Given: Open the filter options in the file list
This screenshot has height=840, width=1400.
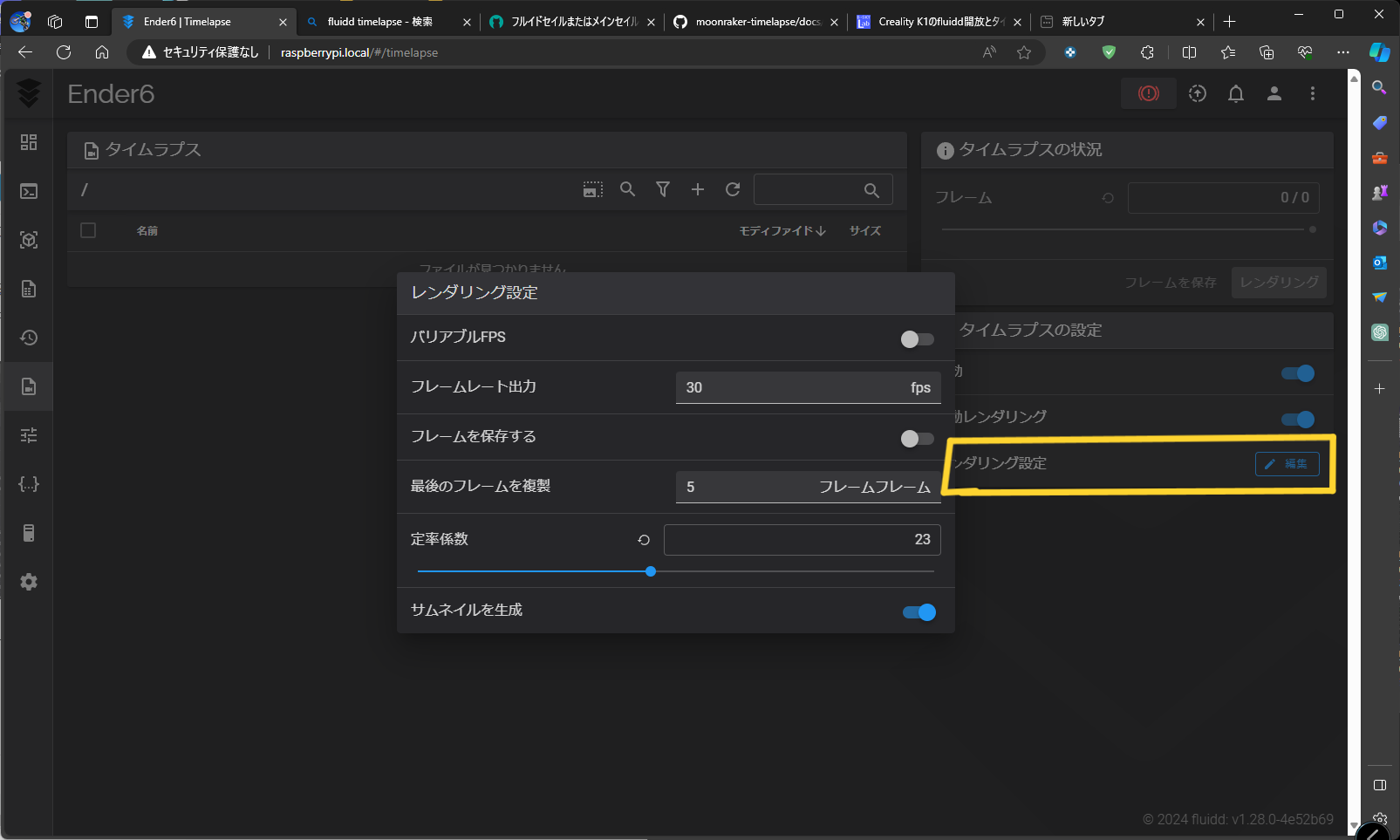Looking at the screenshot, I should coord(663,189).
